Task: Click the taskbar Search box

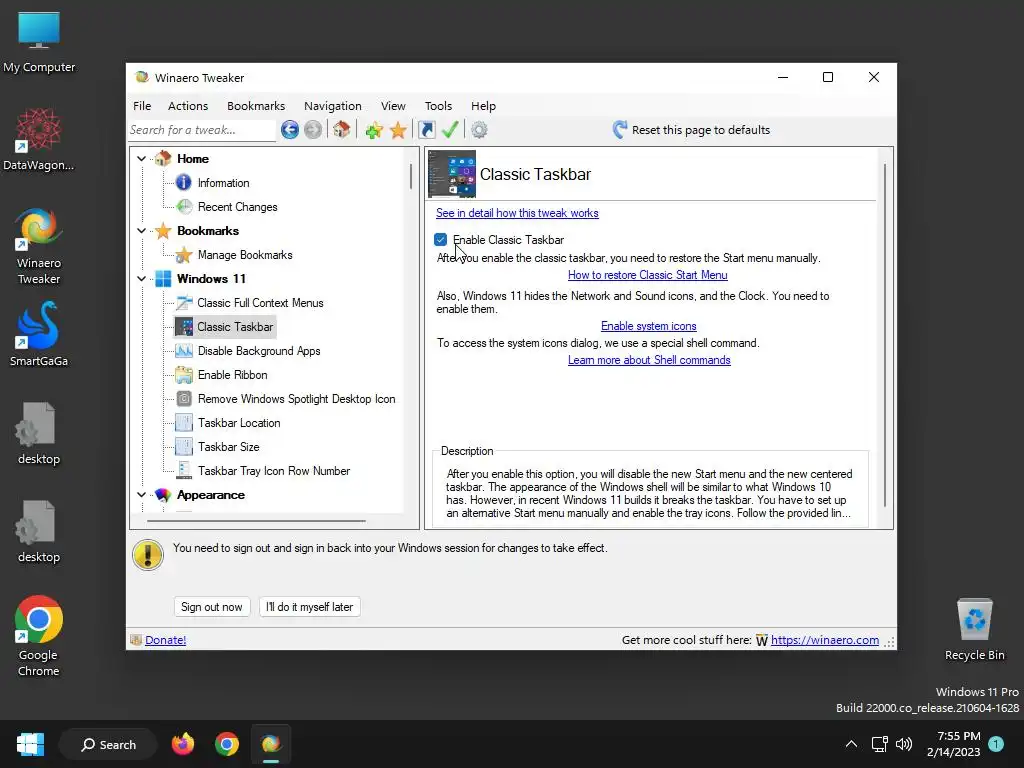Action: click(x=108, y=744)
